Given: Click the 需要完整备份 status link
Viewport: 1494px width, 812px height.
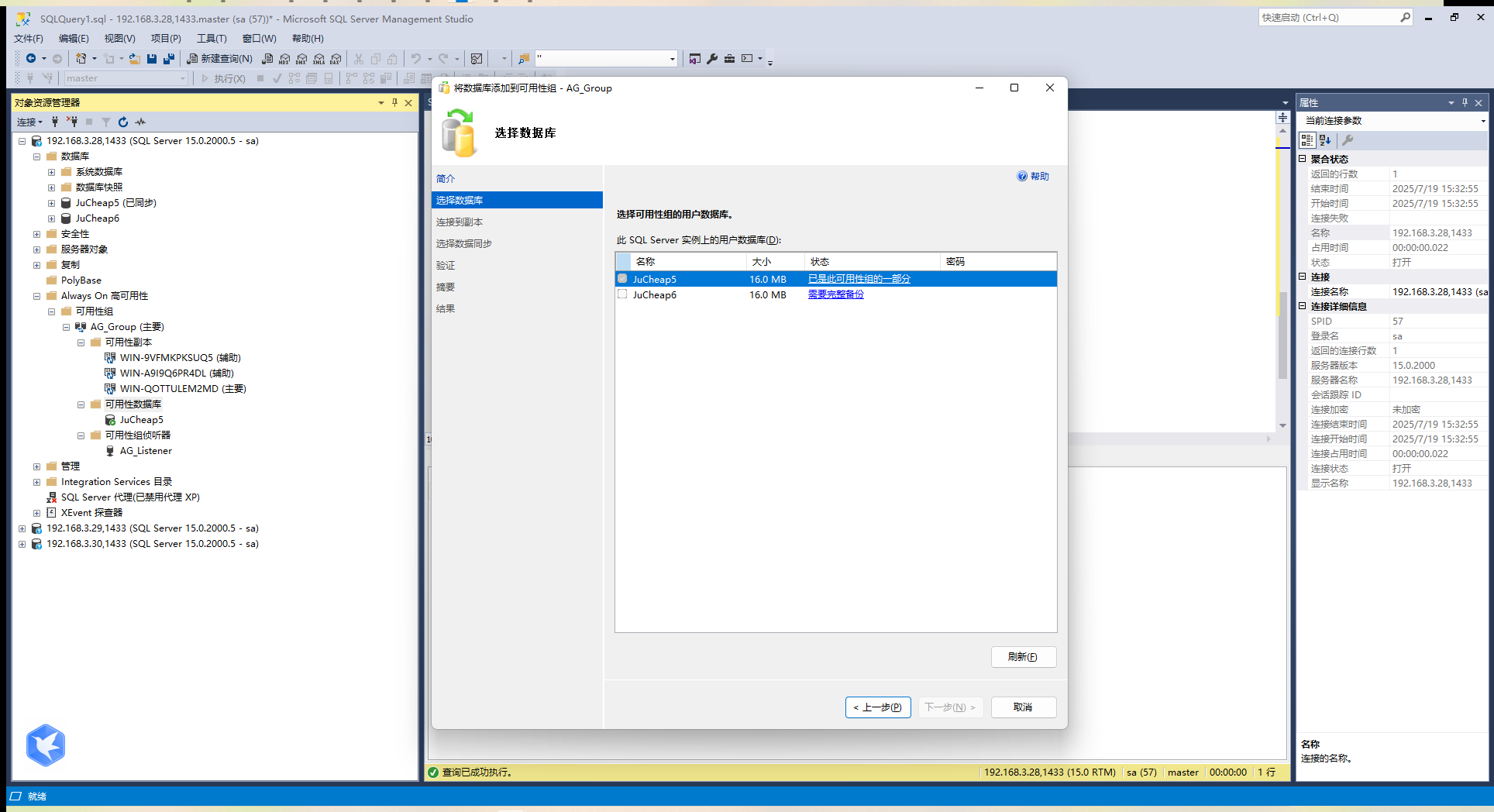Looking at the screenshot, I should pos(835,294).
